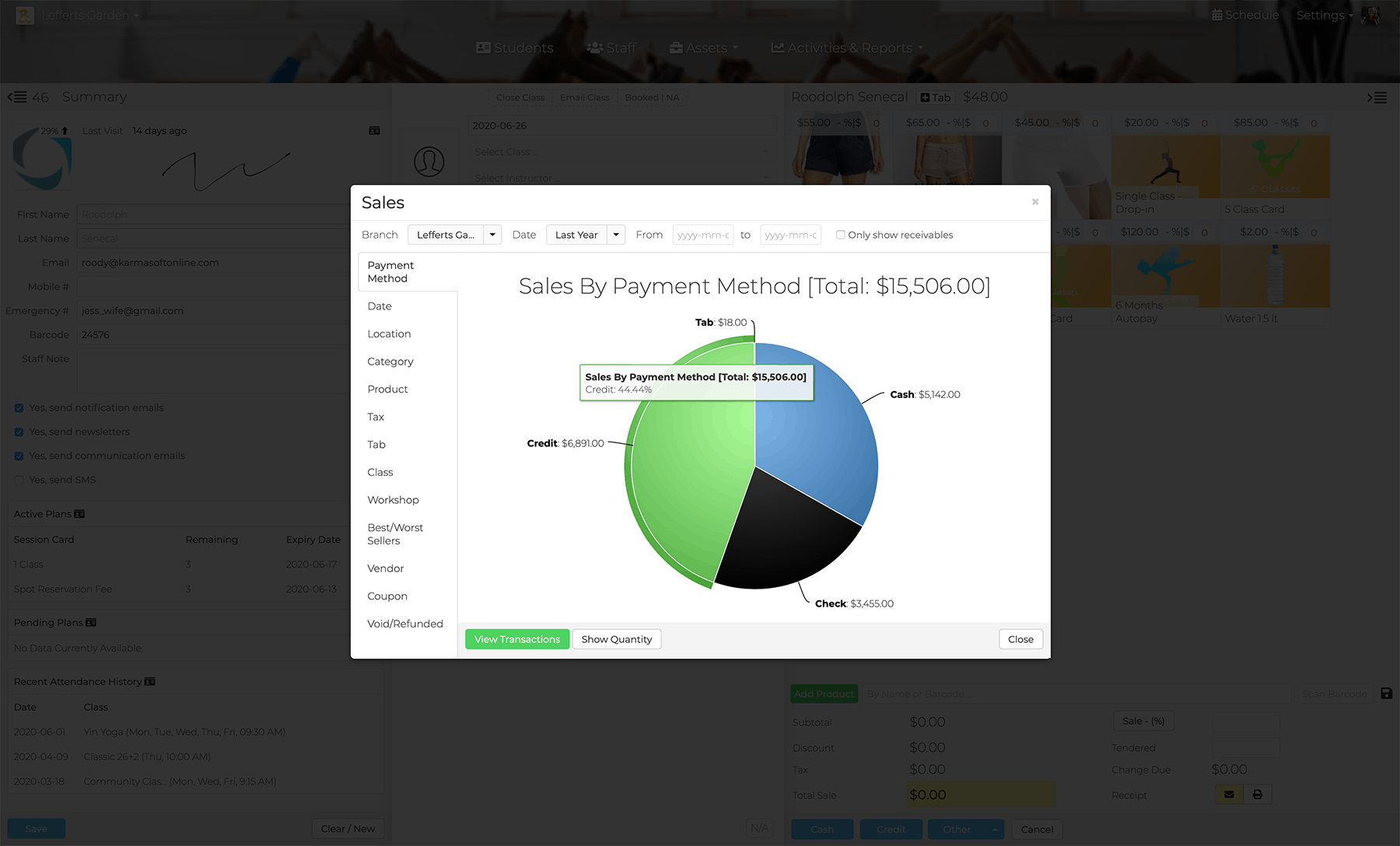Viewport: 1400px width, 846px height.
Task: Expand the Last Year date dropdown
Action: point(616,235)
